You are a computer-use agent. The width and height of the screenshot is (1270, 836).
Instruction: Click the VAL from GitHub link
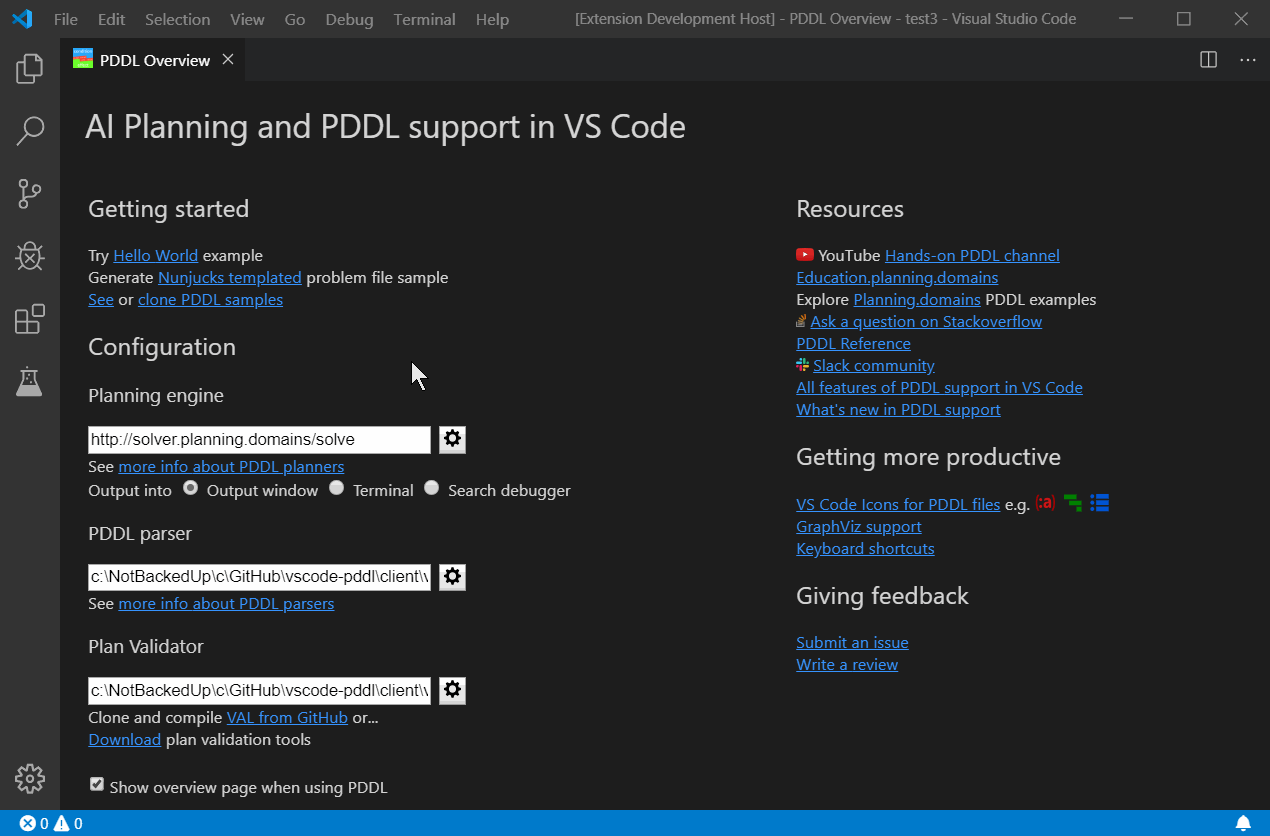point(287,717)
